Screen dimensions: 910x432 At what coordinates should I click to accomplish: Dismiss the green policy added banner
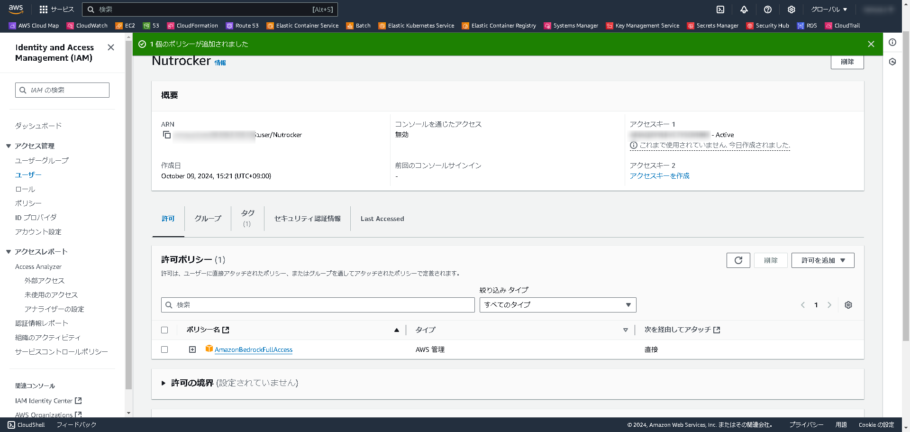click(871, 44)
